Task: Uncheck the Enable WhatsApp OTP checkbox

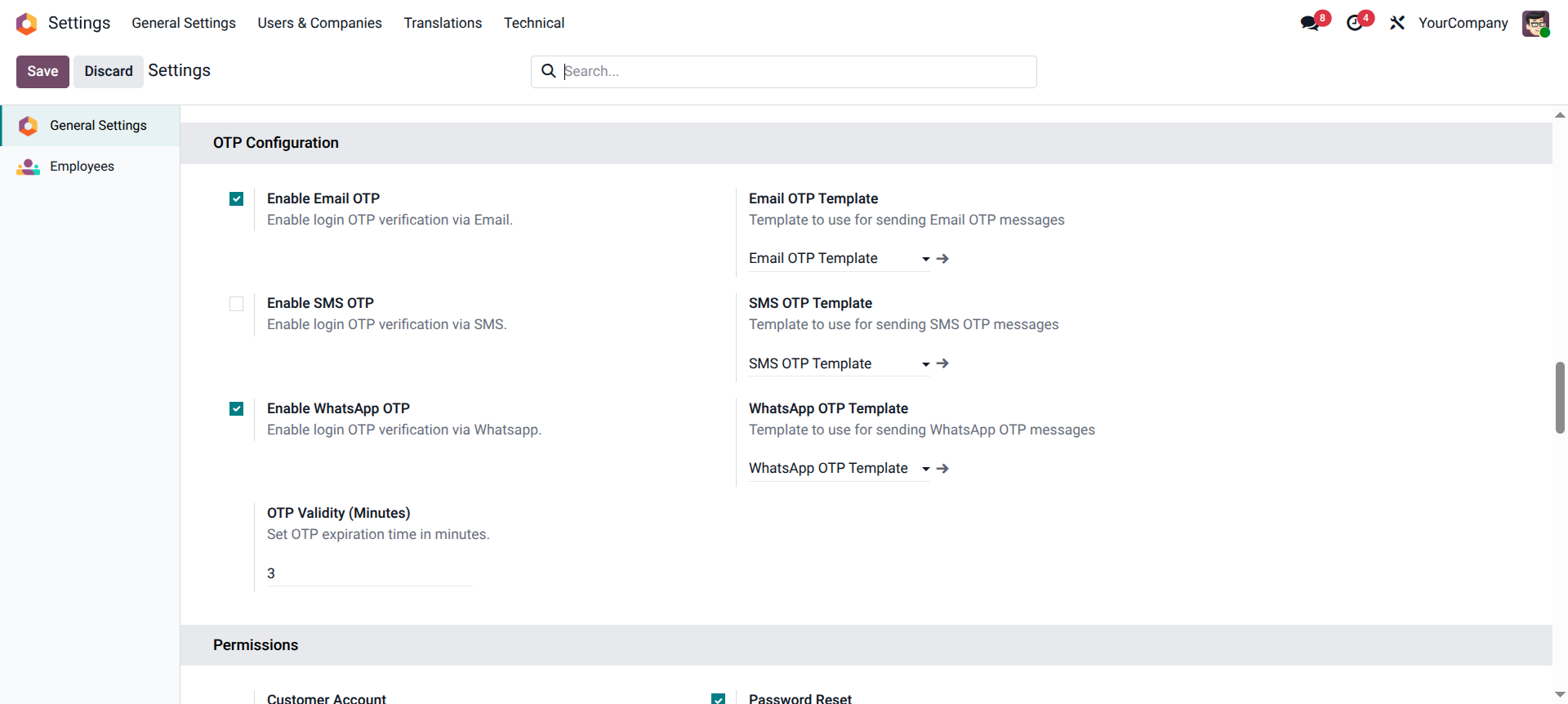Action: 237,409
